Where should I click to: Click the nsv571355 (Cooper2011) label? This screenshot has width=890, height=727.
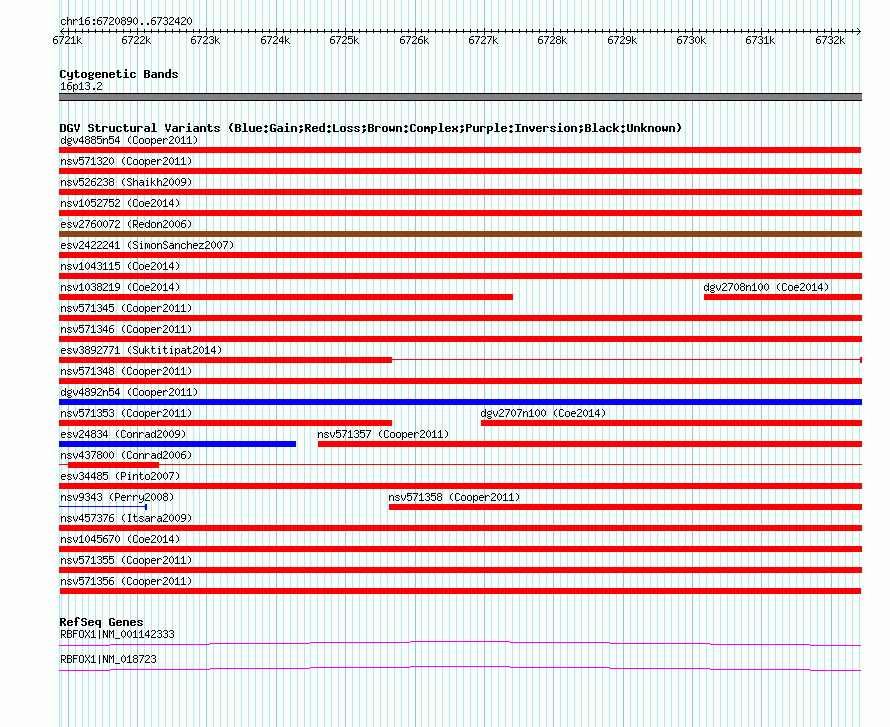[126, 560]
